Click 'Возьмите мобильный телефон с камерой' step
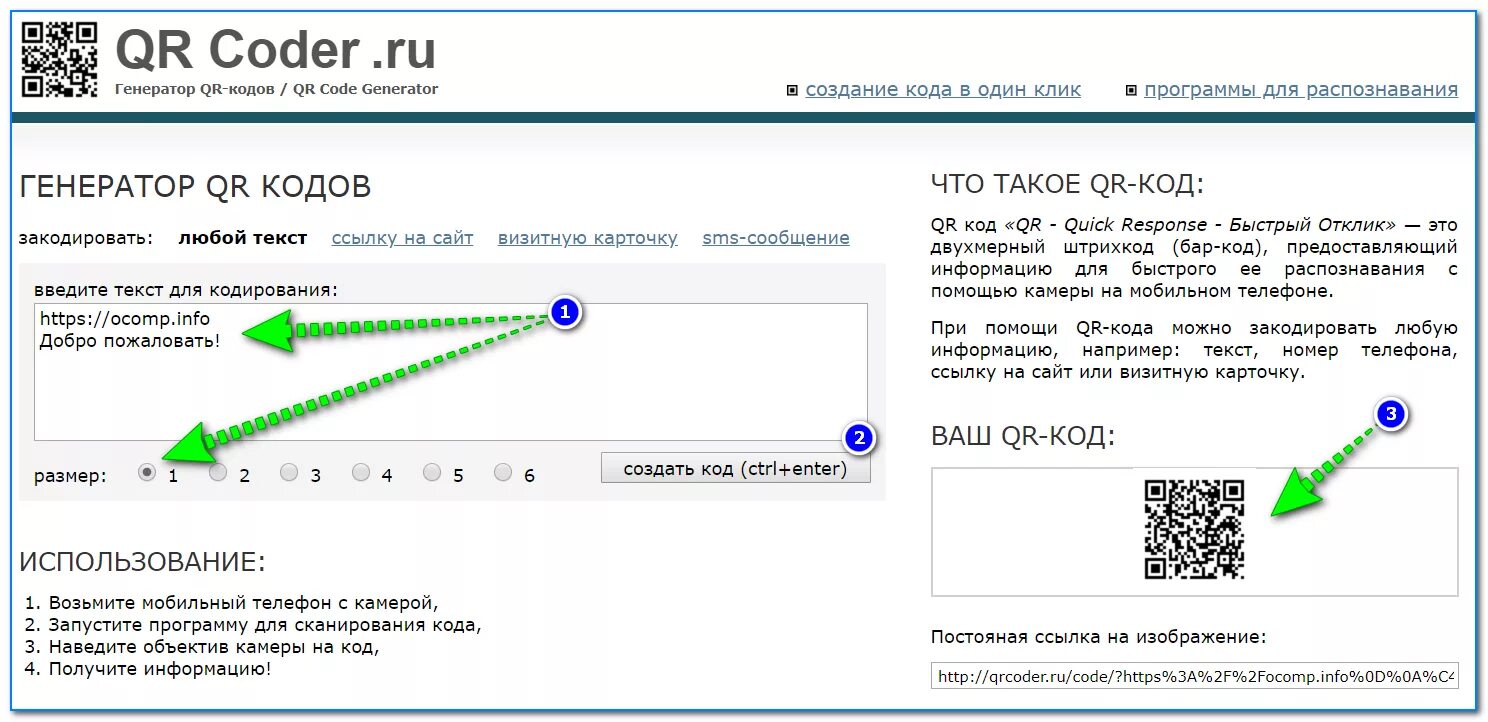This screenshot has height=722, width=1488. tap(243, 603)
